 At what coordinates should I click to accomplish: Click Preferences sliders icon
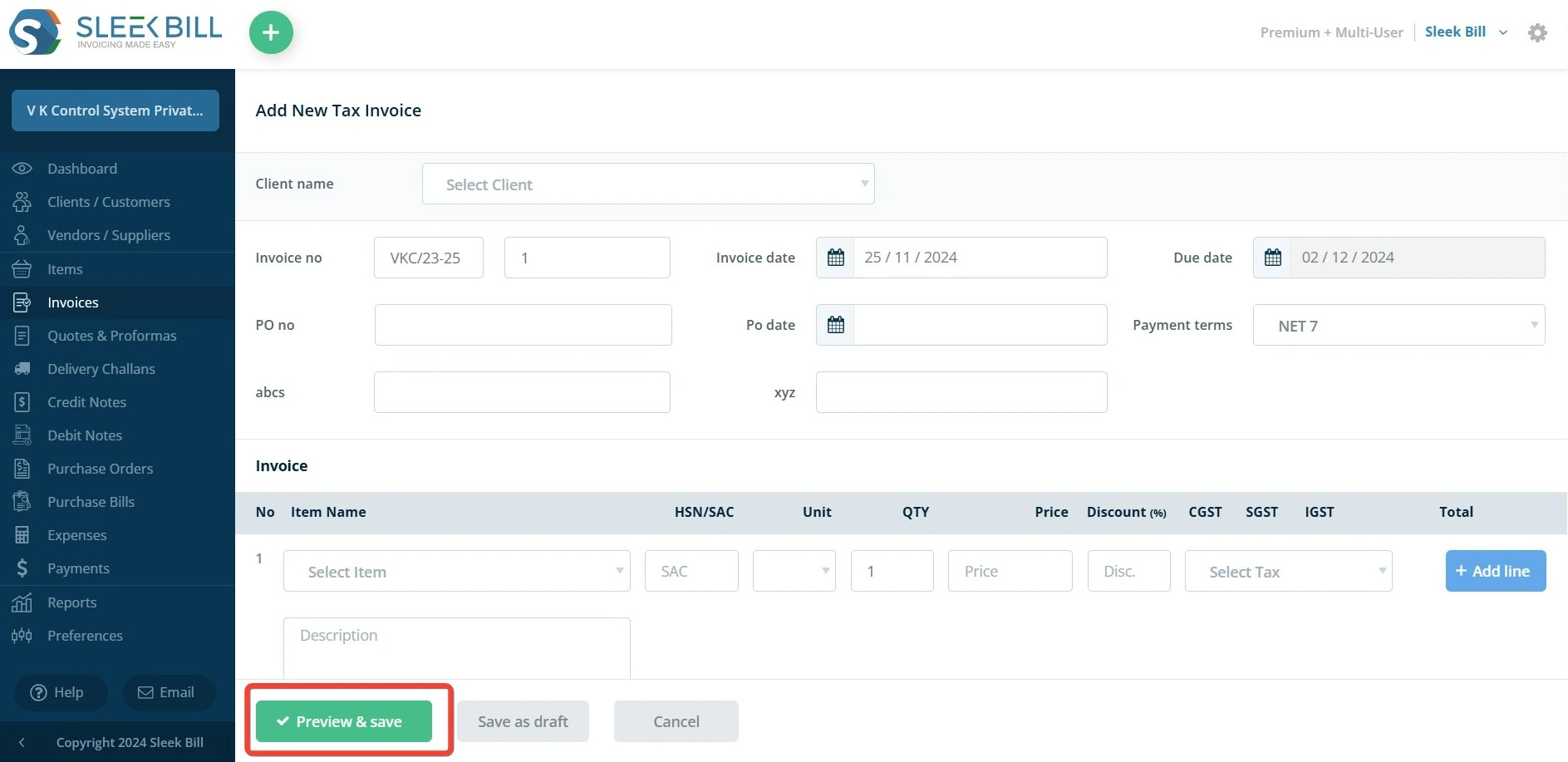pos(22,636)
